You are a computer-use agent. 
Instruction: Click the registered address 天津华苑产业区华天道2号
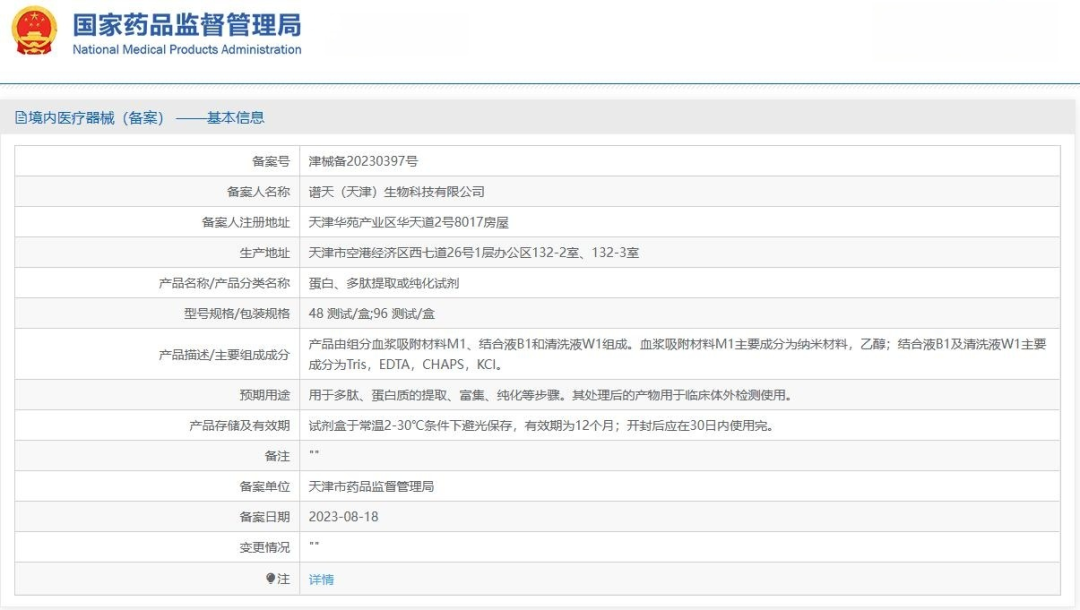(408, 222)
